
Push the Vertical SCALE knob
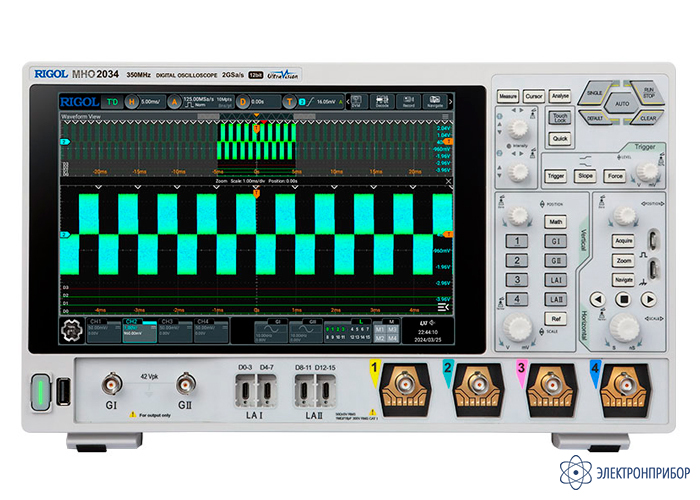point(518,328)
